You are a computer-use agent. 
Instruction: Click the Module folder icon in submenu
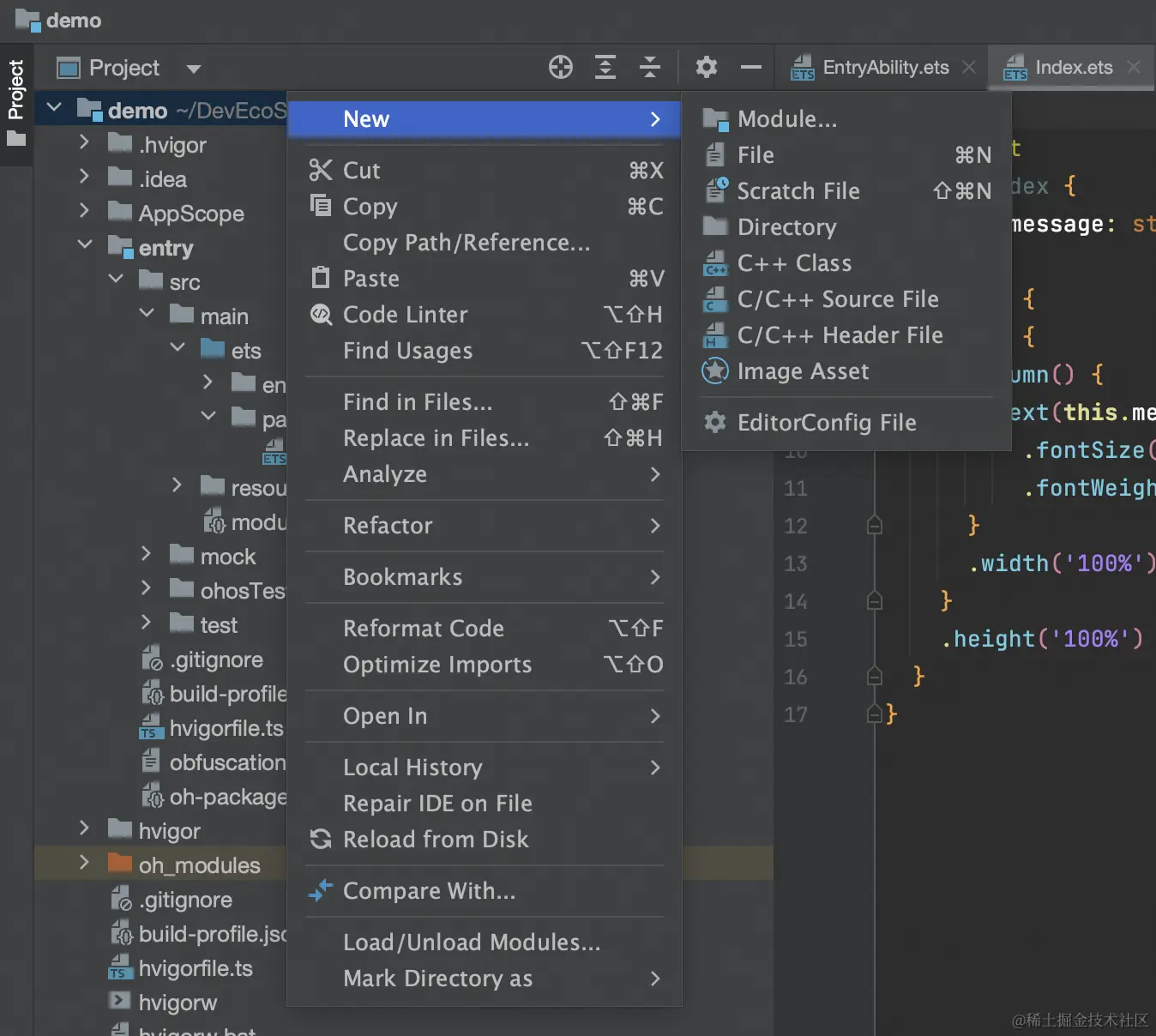pos(715,118)
